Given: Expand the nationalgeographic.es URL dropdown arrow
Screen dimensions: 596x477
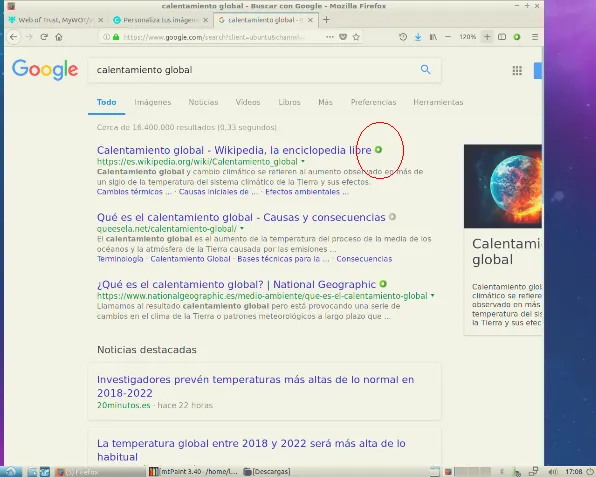Looking at the screenshot, I should click(x=433, y=296).
